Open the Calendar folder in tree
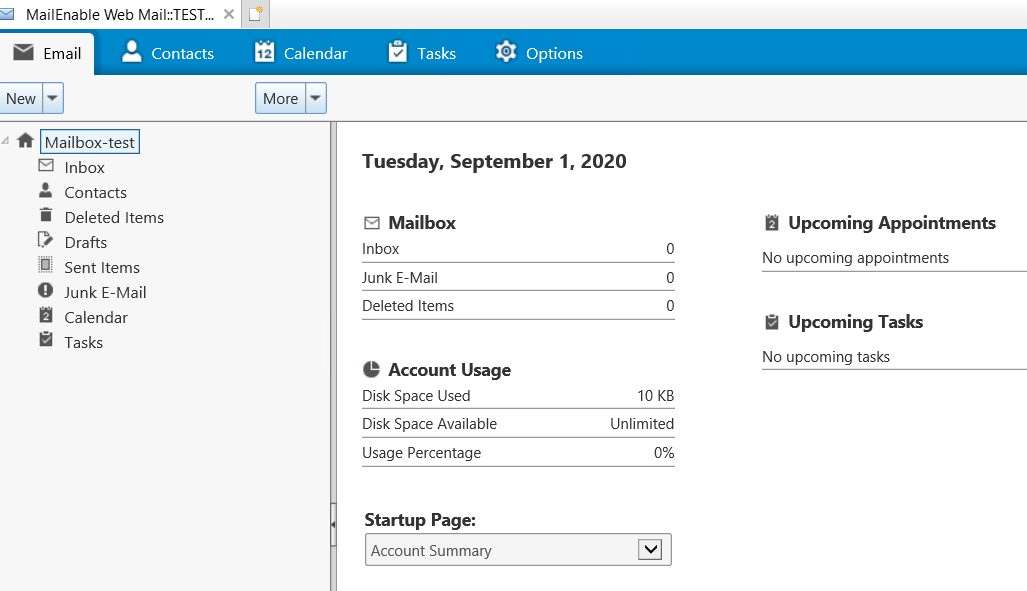1027x591 pixels. (x=96, y=317)
